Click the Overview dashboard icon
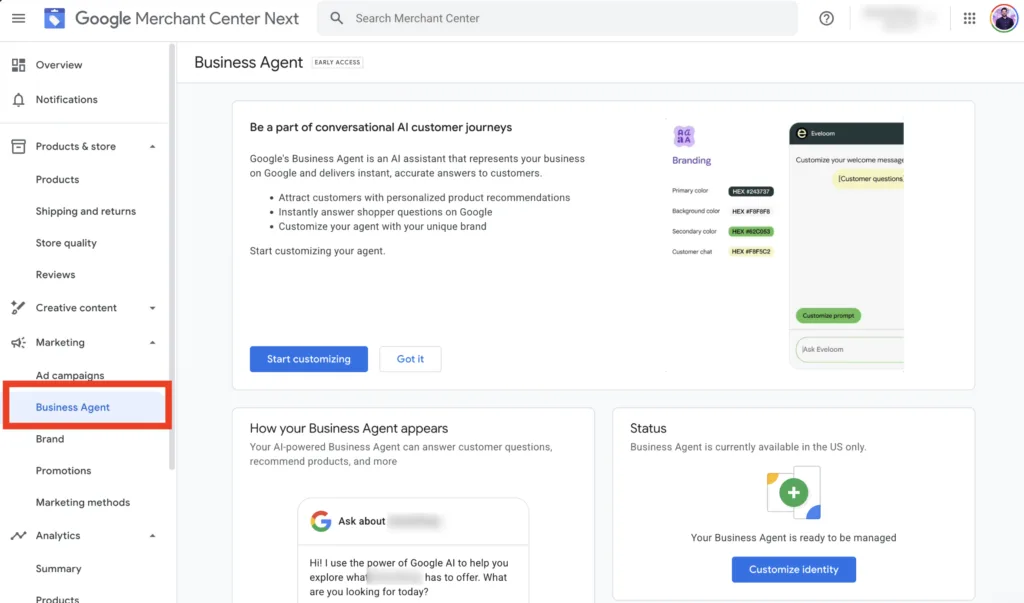 pos(18,65)
